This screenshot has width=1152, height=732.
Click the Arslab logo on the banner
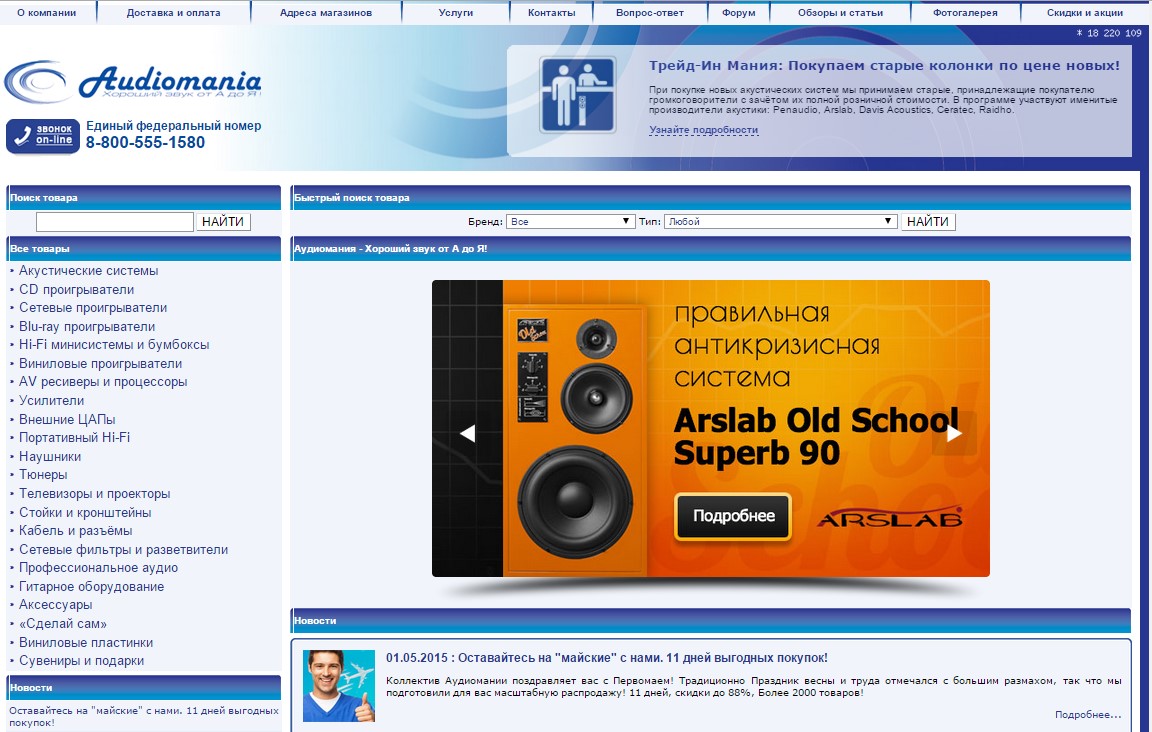point(890,517)
